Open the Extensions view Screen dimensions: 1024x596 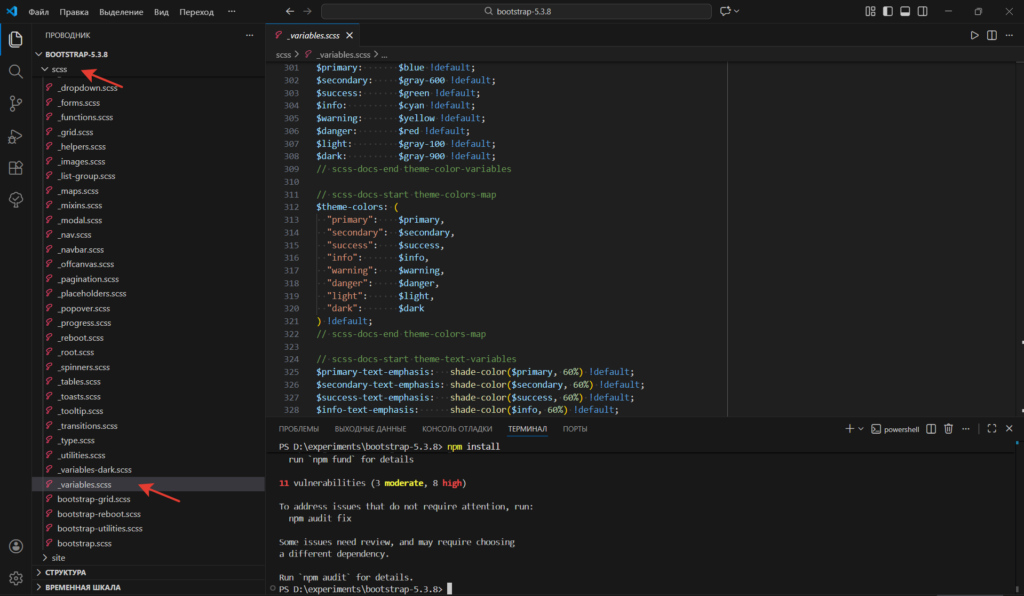point(15,167)
